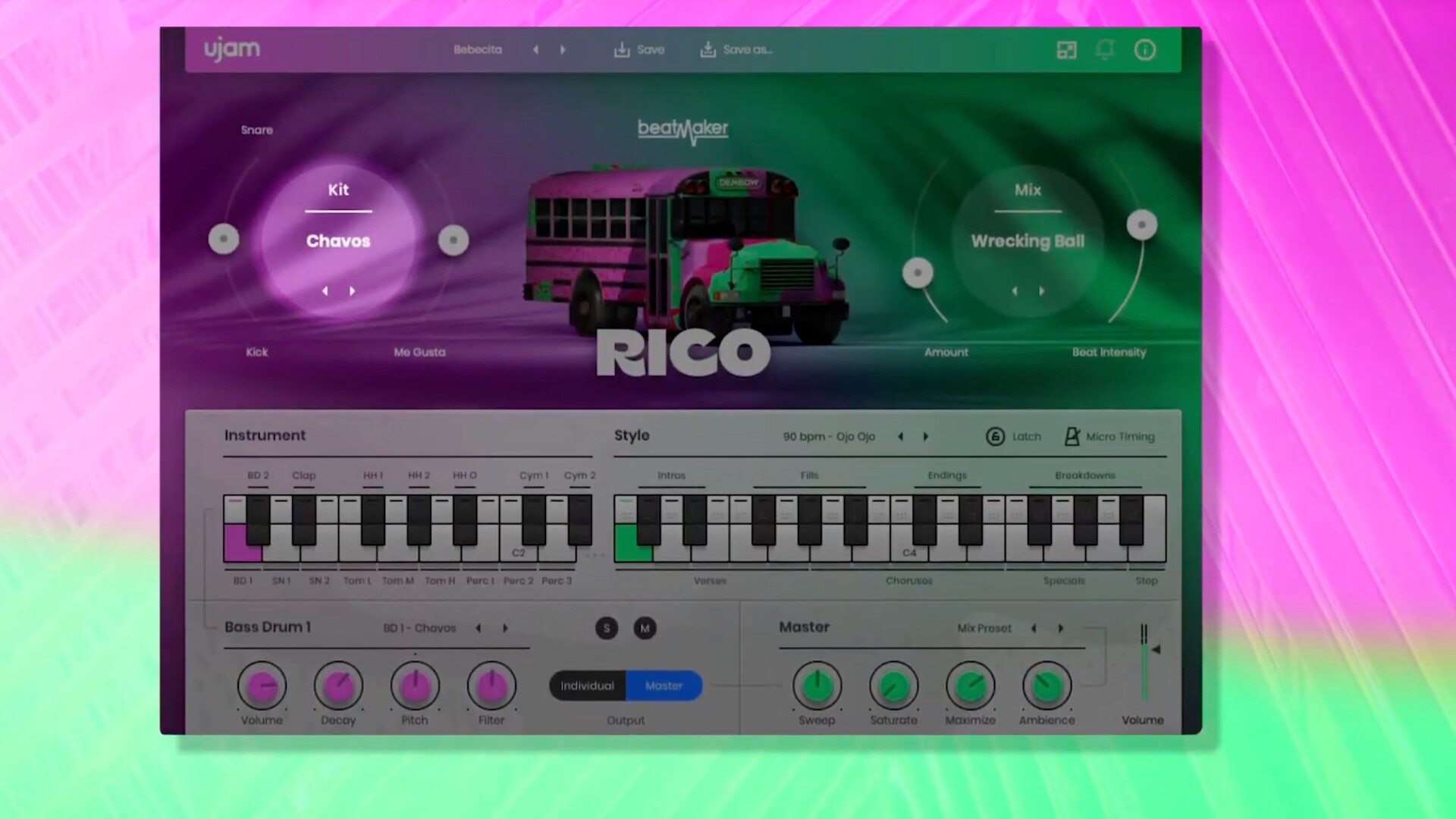
Task: Set output to Master
Action: tap(664, 686)
